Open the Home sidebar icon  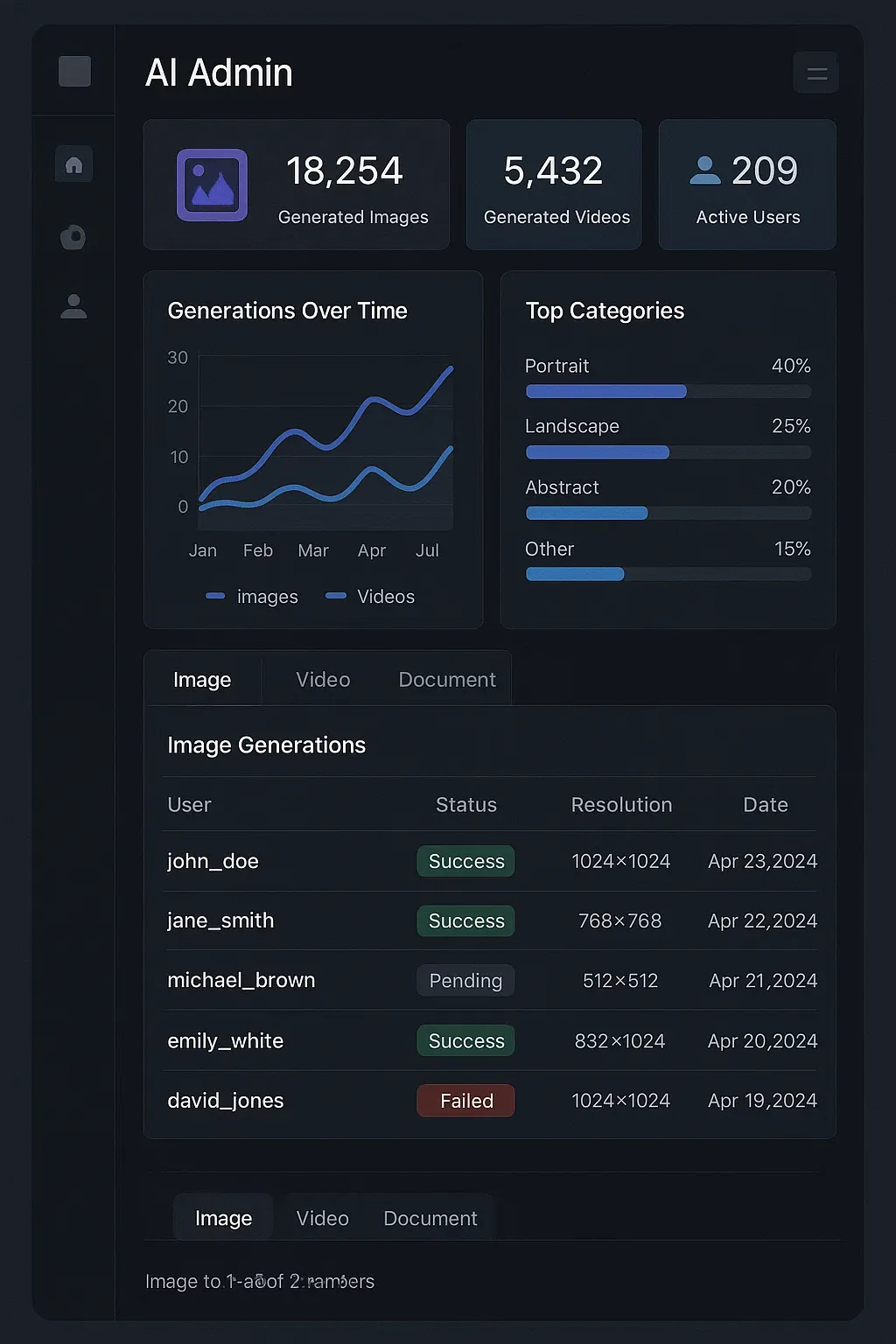click(74, 164)
